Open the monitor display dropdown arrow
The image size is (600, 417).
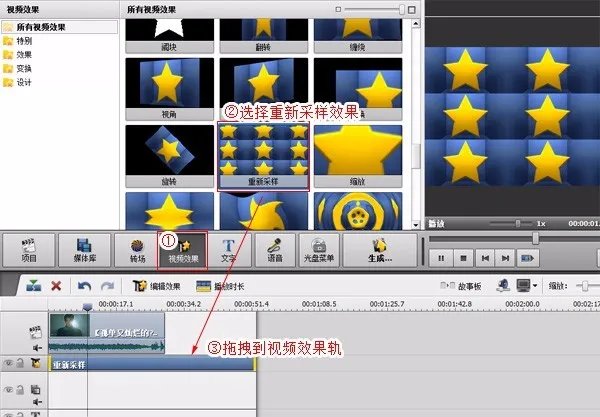click(536, 286)
